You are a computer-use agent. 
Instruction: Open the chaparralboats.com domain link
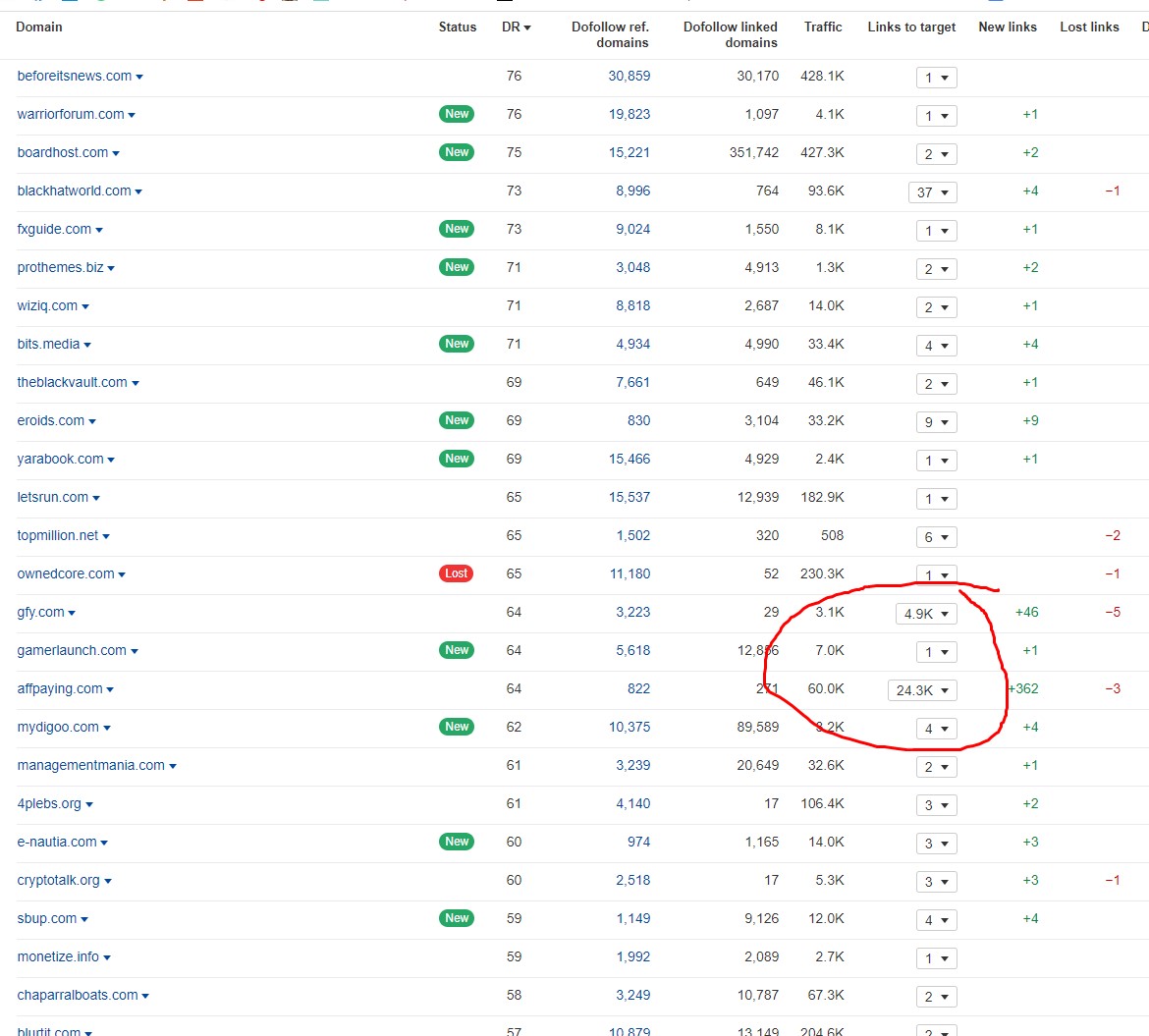coord(77,995)
